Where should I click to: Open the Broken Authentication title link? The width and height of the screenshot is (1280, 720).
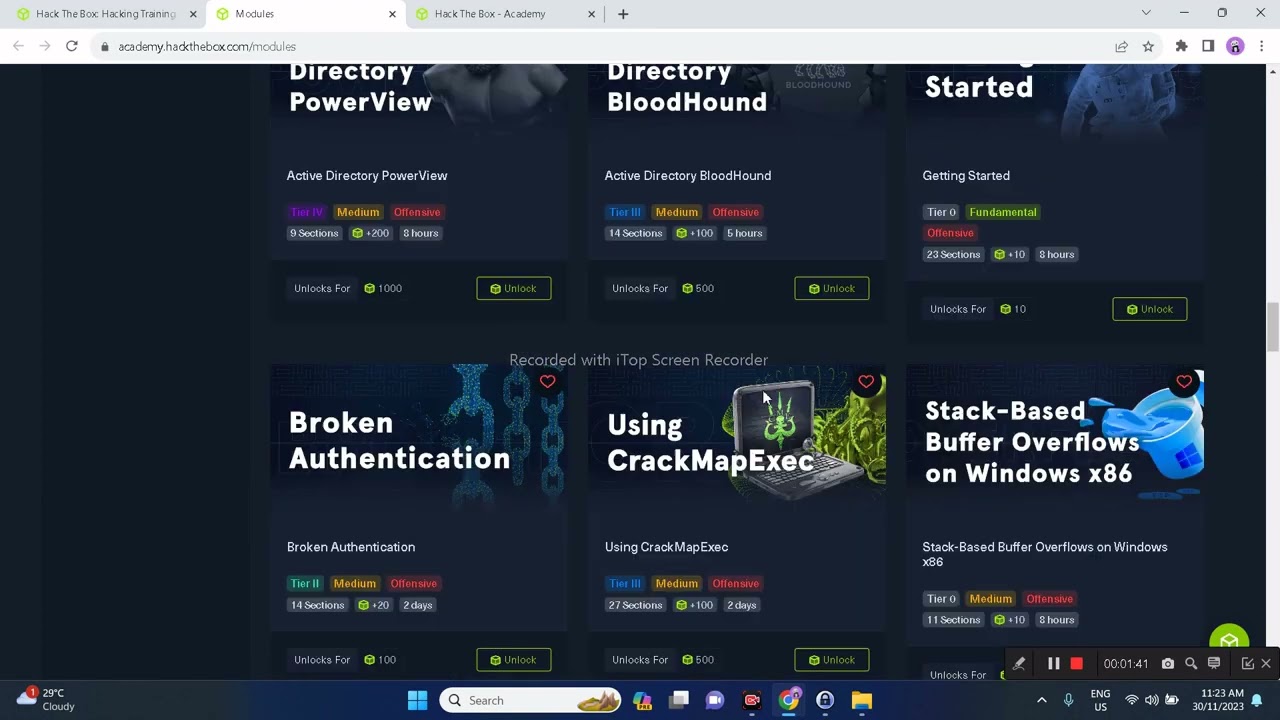click(351, 547)
